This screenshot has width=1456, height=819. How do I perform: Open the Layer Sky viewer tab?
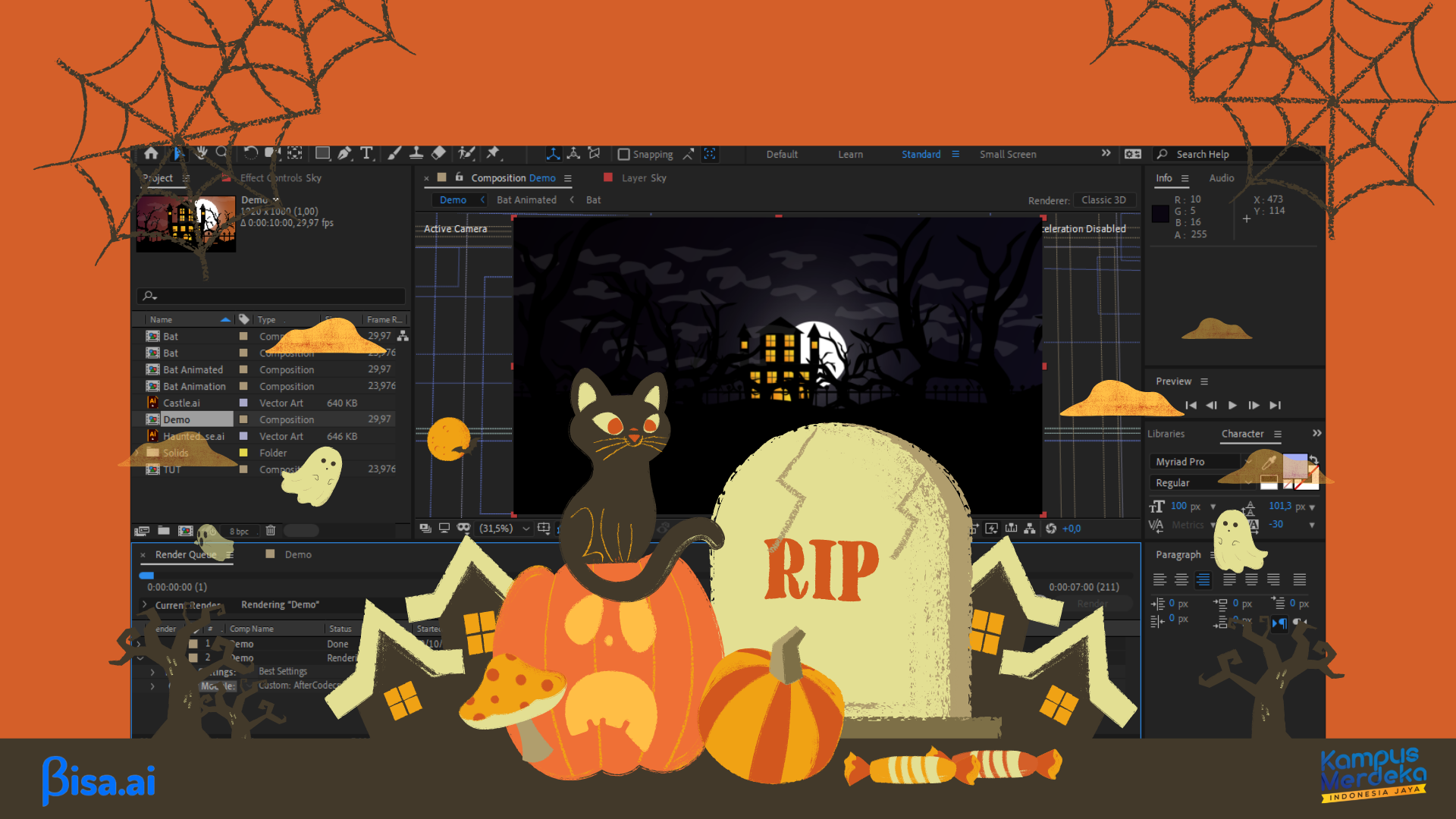click(x=644, y=178)
